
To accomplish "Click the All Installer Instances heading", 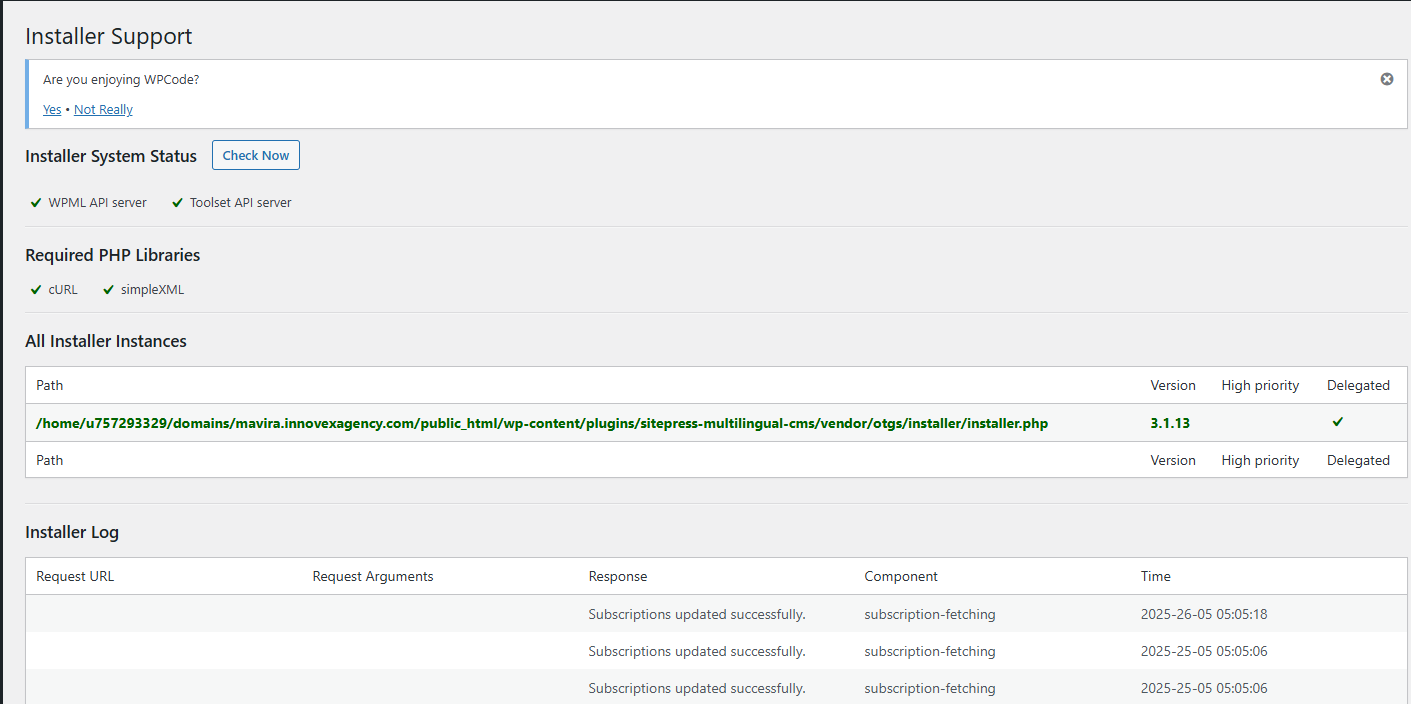I will pos(106,341).
